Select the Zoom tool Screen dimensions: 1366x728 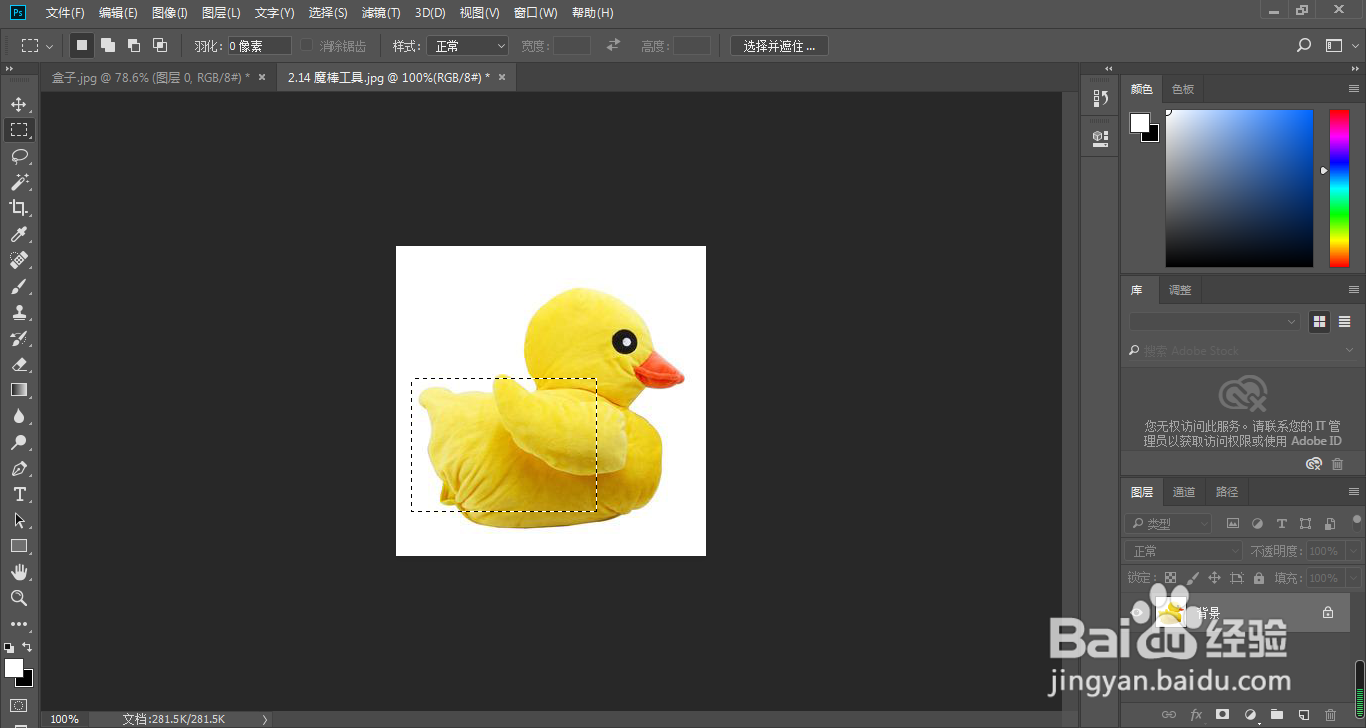point(19,598)
